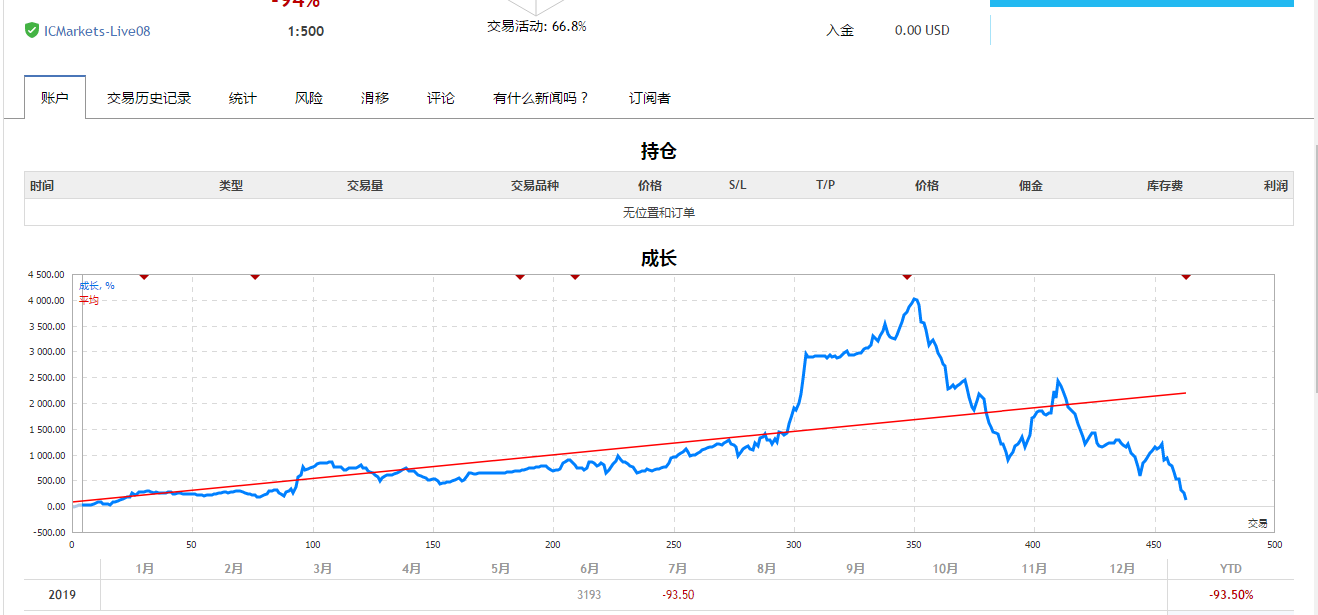The height and width of the screenshot is (615, 1318).
Task: Click the 9月 month column
Action: 856,569
